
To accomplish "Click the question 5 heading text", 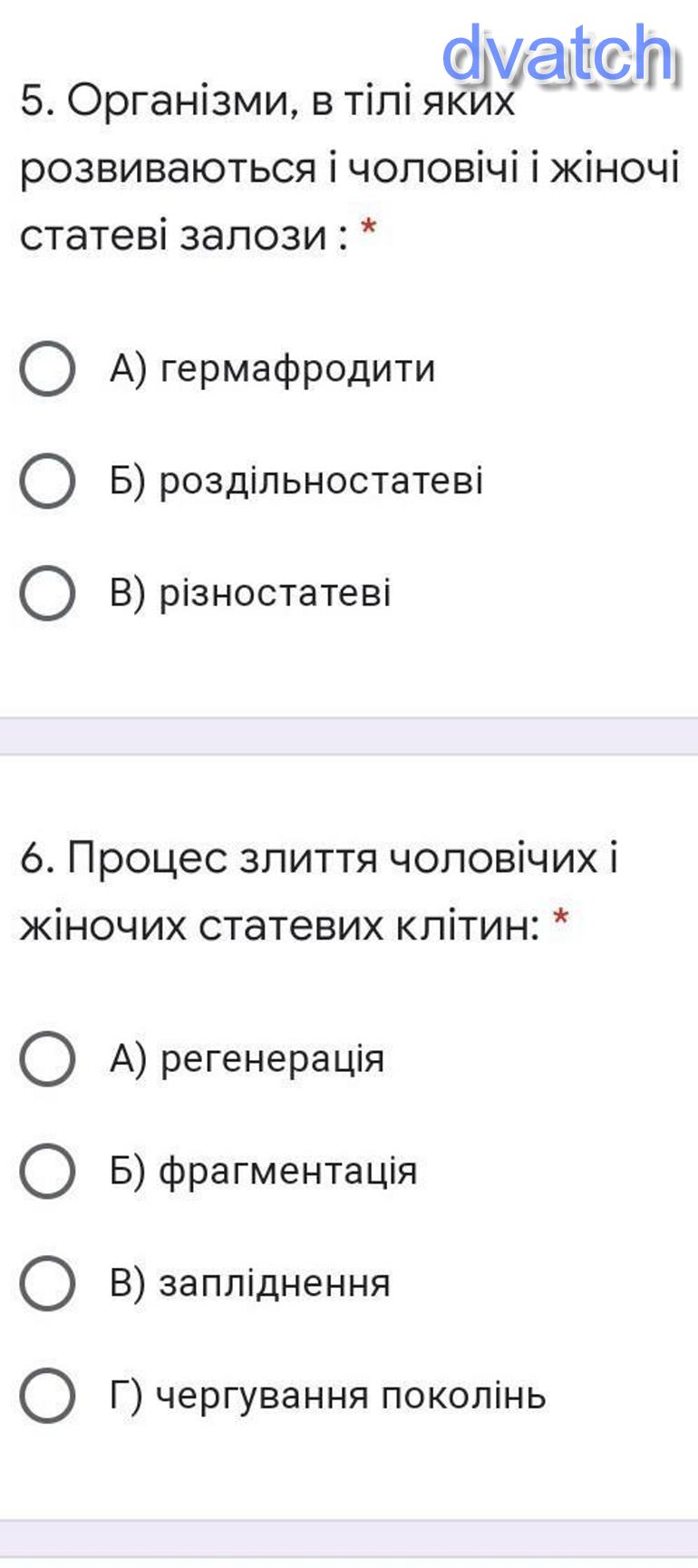I will [348, 168].
